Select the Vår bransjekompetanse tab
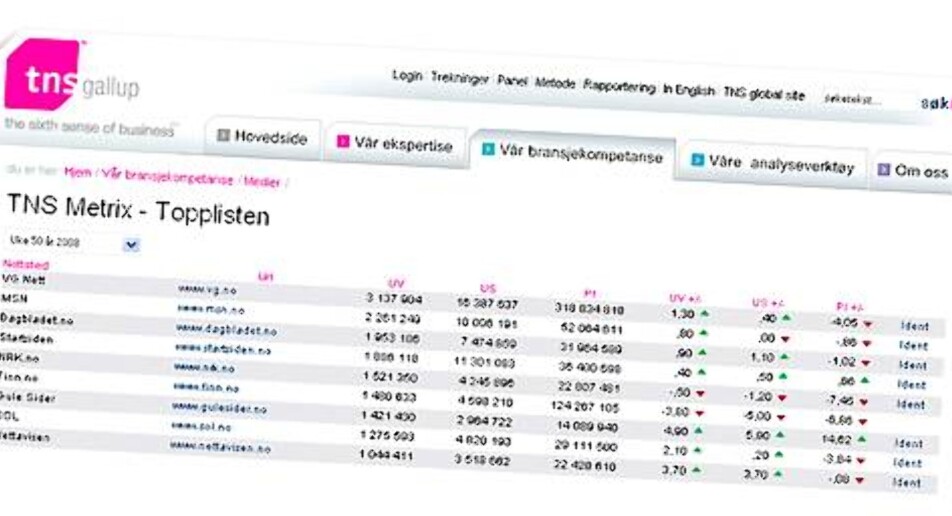Image resolution: width=952 pixels, height=516 pixels. tap(570, 154)
